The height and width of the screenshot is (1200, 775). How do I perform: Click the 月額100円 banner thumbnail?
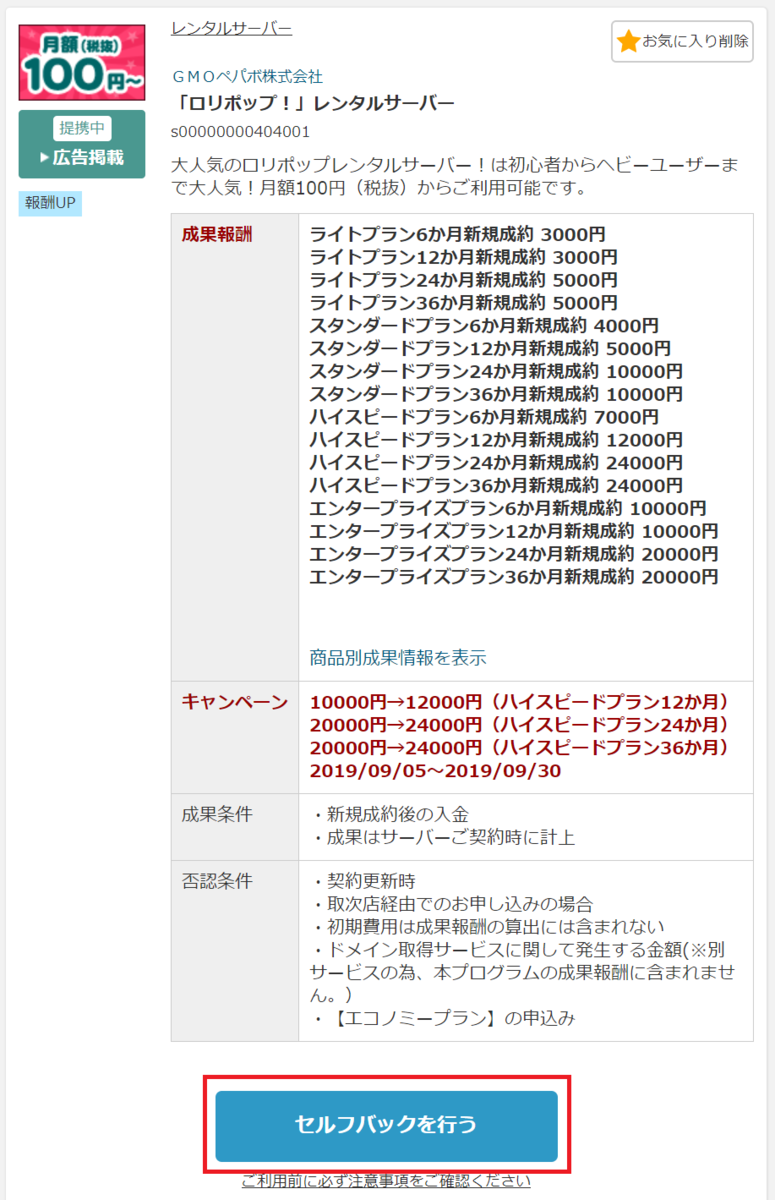click(x=82, y=63)
